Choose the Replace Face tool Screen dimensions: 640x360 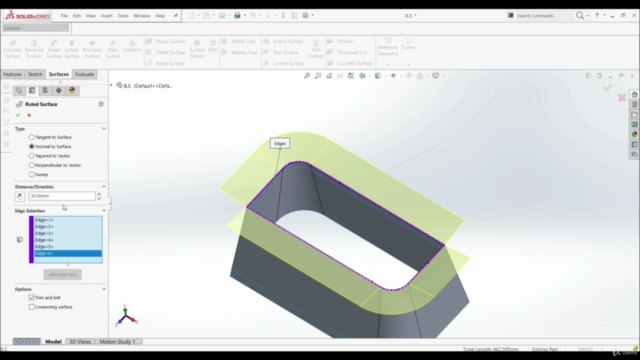point(239,52)
